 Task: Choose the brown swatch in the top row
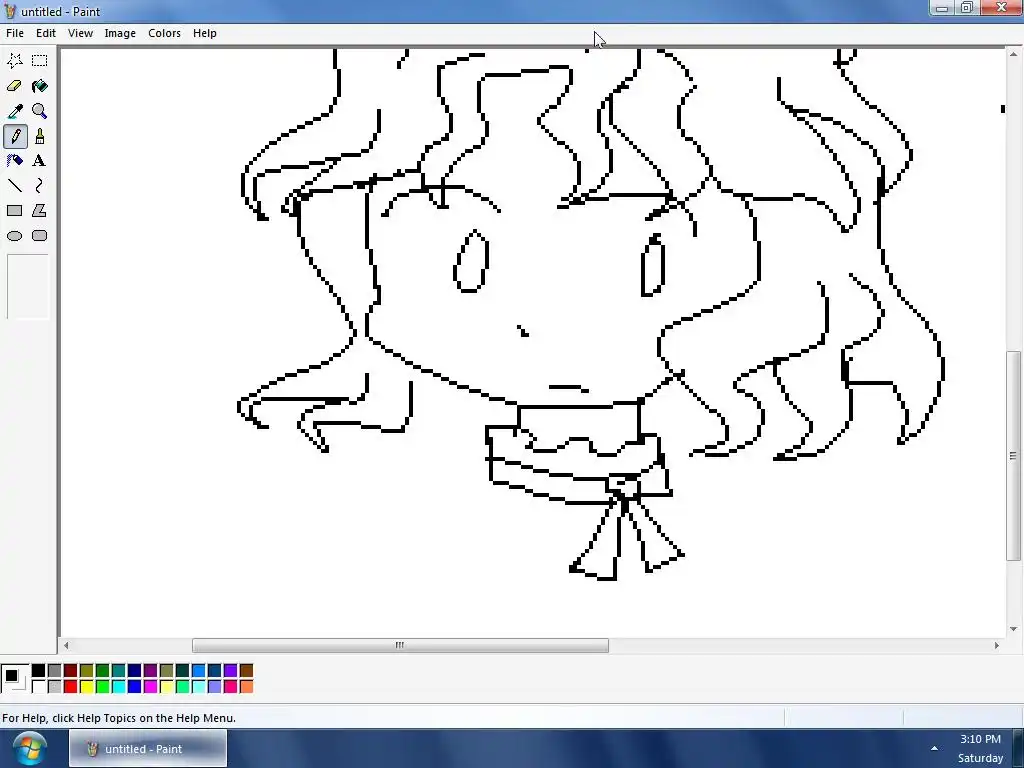tap(246, 671)
